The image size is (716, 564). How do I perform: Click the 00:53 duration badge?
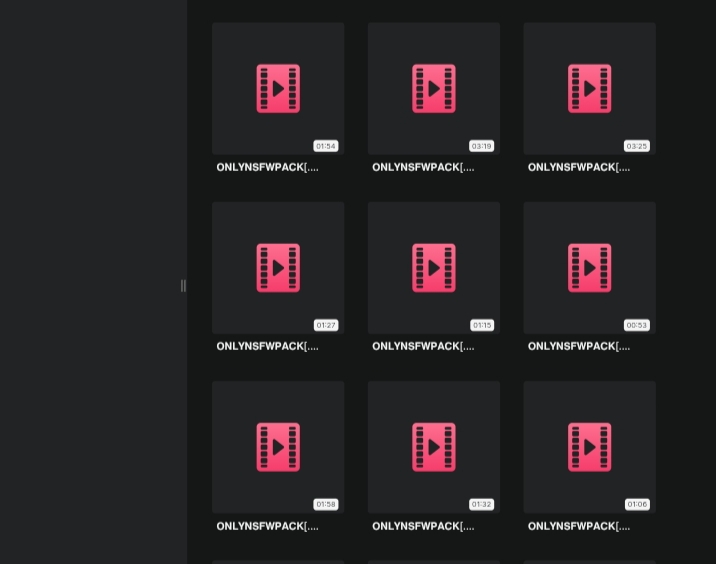pos(637,325)
